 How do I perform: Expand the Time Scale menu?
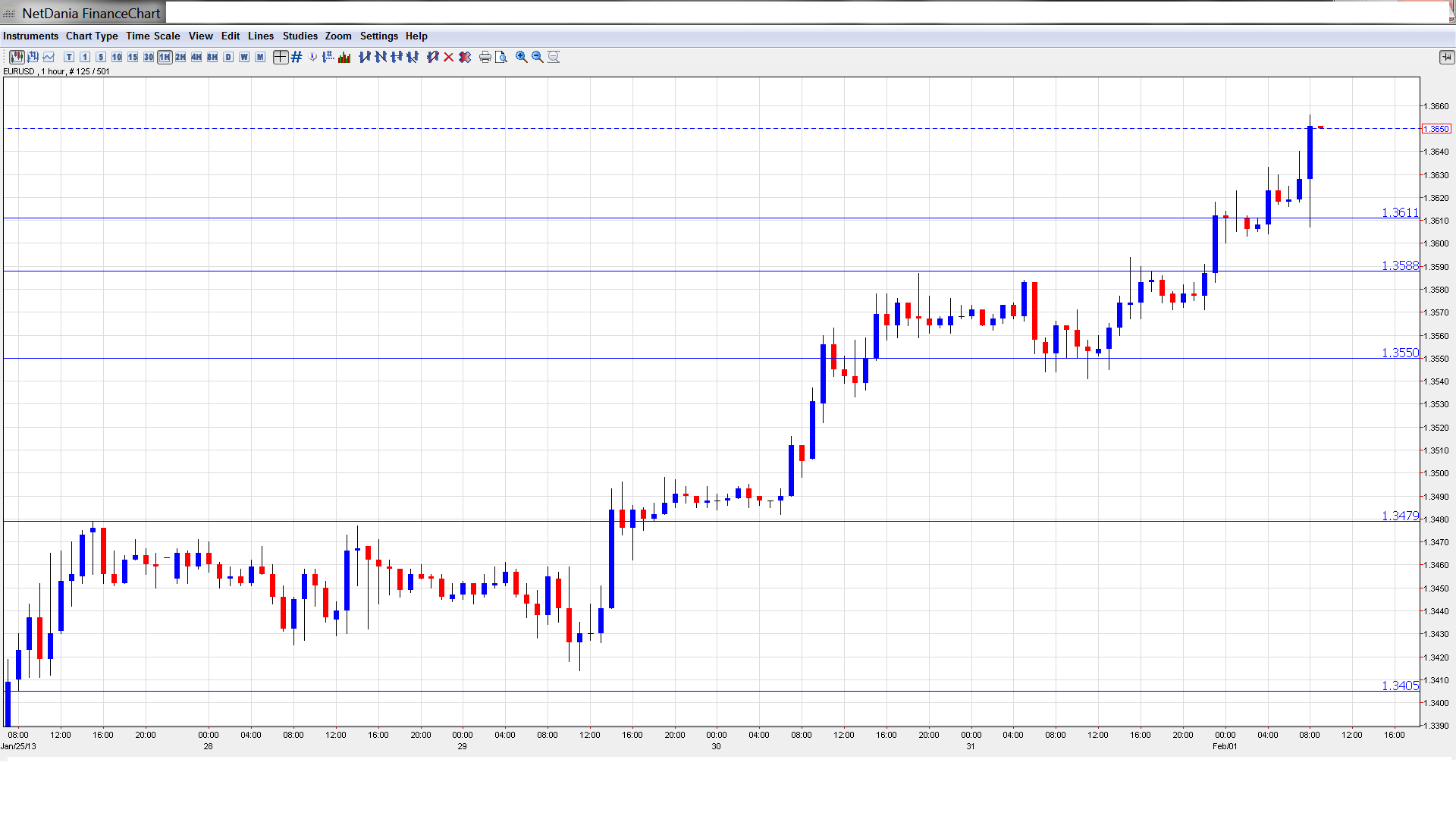coord(152,36)
